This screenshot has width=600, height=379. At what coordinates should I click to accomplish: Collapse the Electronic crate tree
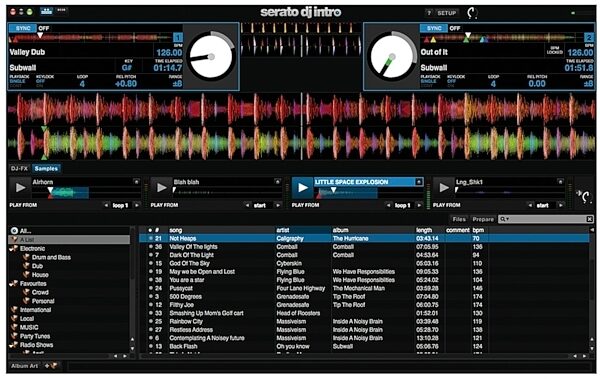(10, 249)
